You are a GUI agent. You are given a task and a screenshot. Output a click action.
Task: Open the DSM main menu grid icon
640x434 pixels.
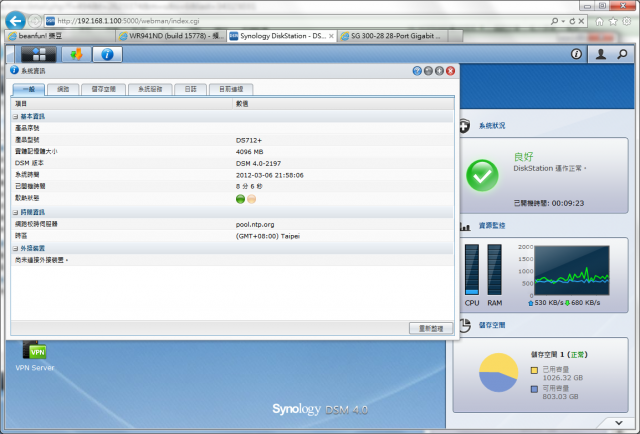39,54
